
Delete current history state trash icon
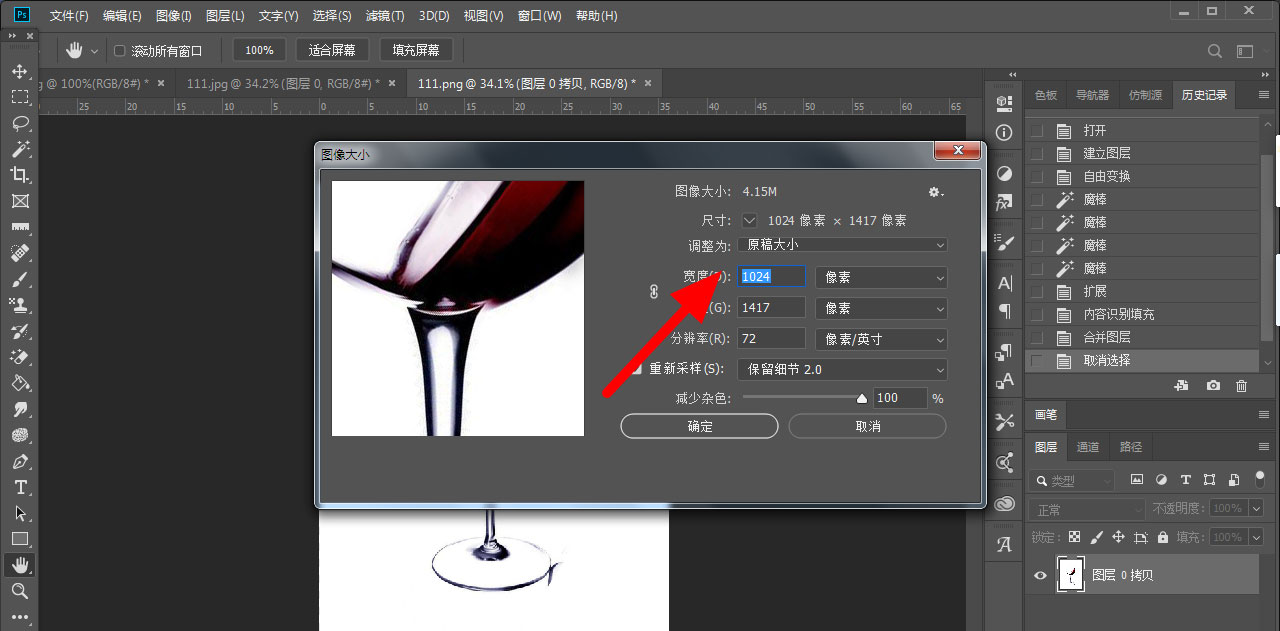[x=1242, y=385]
